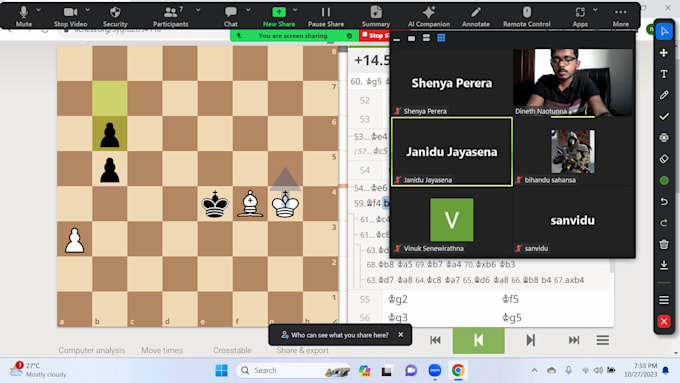Open the Security shield menu
Screen dimensions: 680x383
point(115,16)
